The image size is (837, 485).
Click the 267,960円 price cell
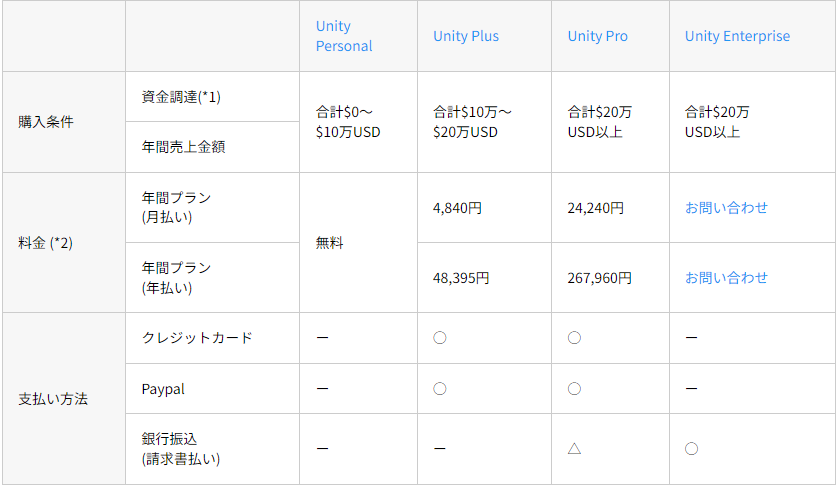pyautogui.click(x=600, y=278)
